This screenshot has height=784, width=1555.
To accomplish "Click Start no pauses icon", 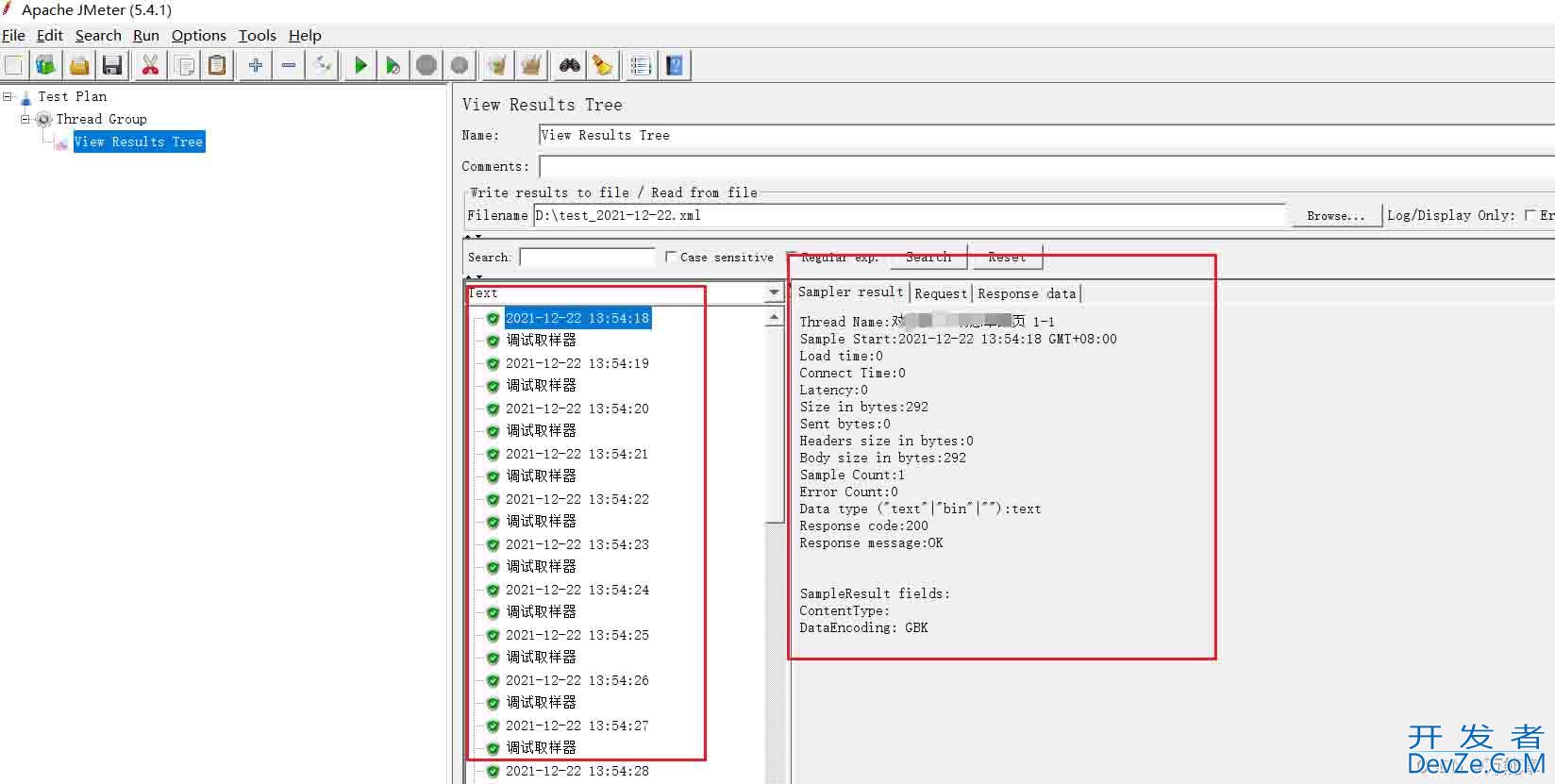I will tap(393, 65).
